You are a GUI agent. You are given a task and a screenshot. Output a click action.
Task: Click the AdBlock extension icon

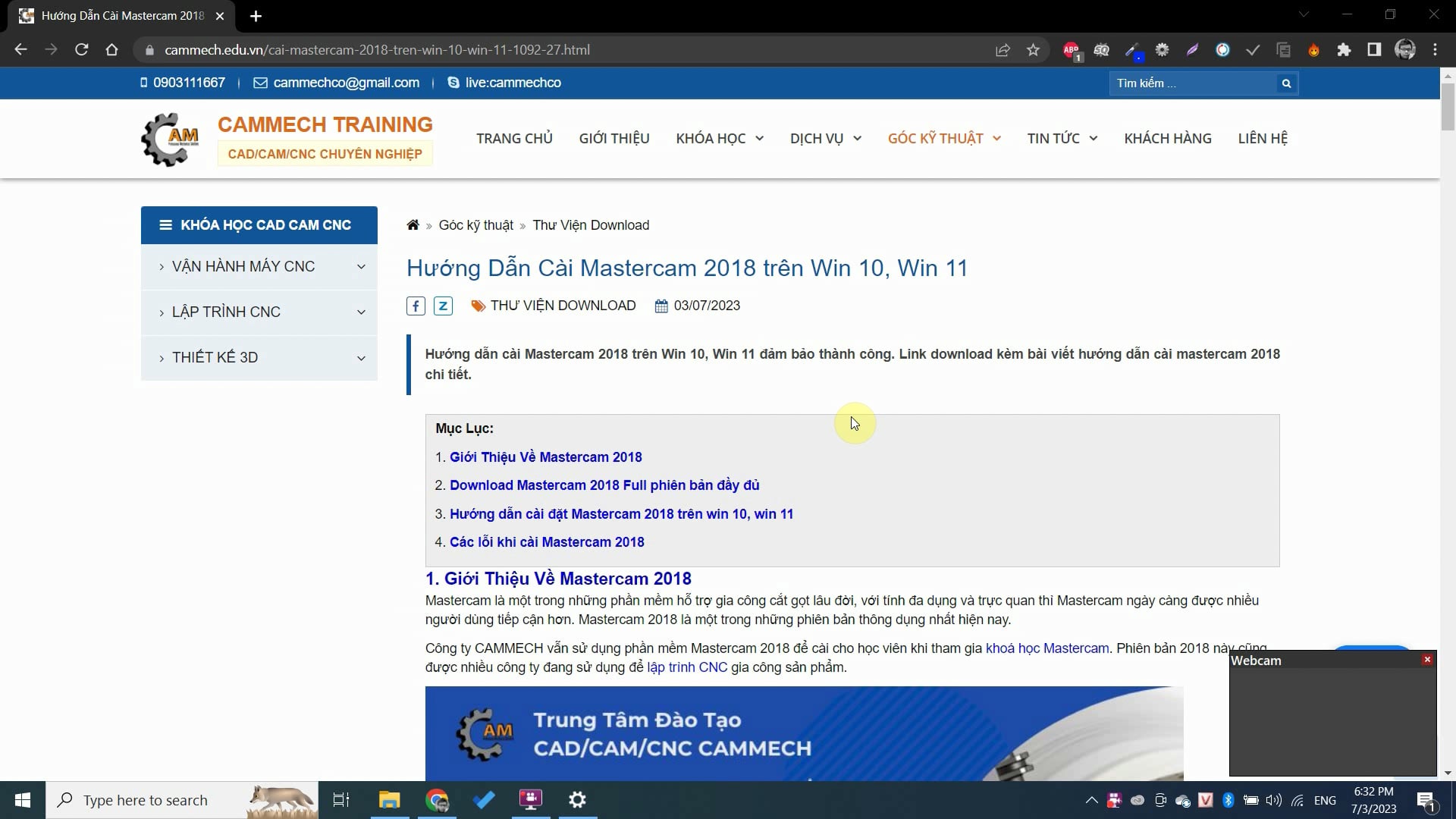[x=1071, y=50]
